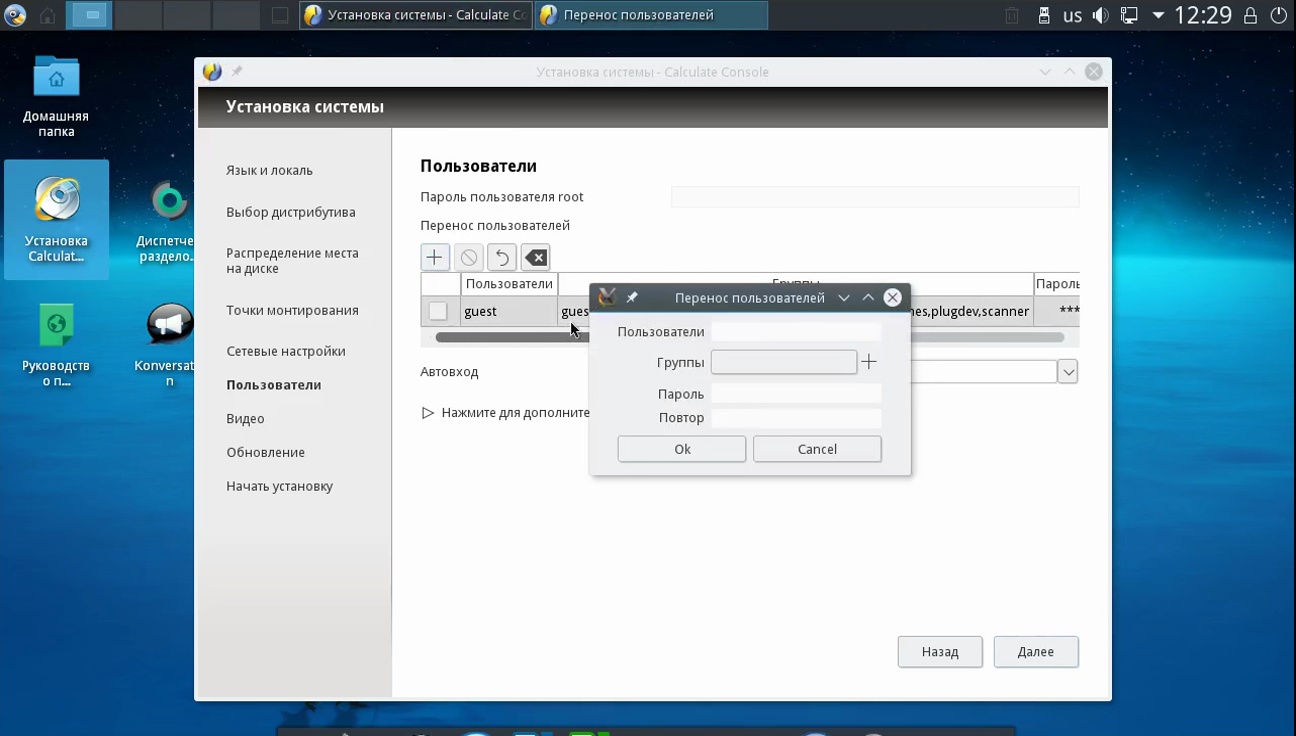
Task: Tick the checkbox in the guest user row
Action: 438,311
